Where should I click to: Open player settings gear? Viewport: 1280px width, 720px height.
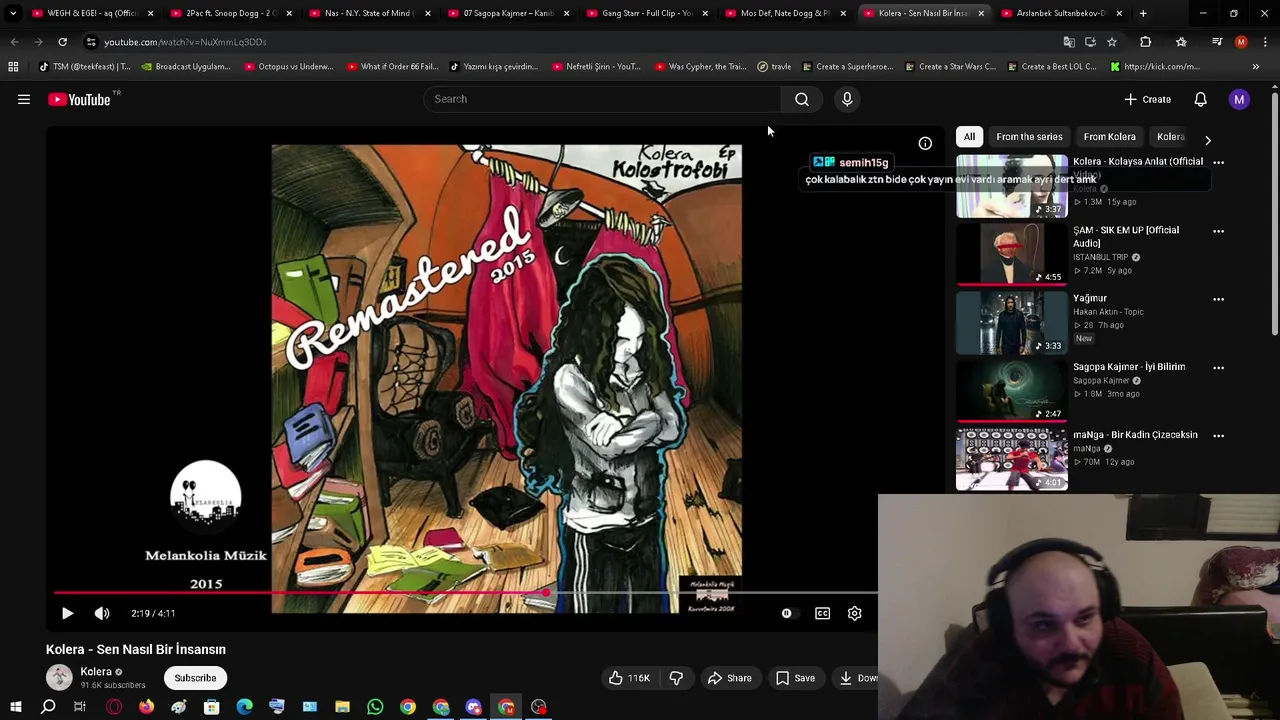coord(854,613)
